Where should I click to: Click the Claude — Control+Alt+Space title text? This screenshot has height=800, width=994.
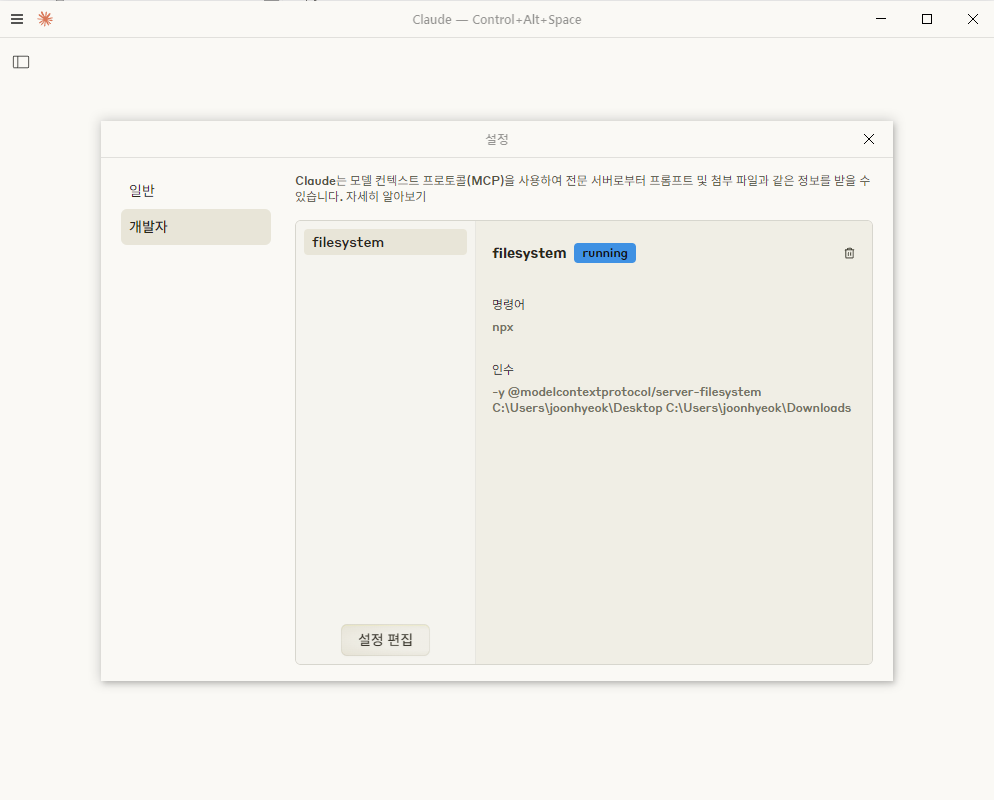[497, 20]
